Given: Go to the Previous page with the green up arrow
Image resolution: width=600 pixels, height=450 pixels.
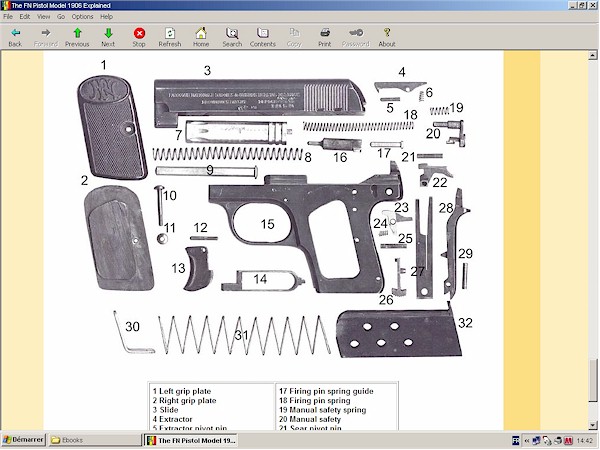Looking at the screenshot, I should coord(77,33).
